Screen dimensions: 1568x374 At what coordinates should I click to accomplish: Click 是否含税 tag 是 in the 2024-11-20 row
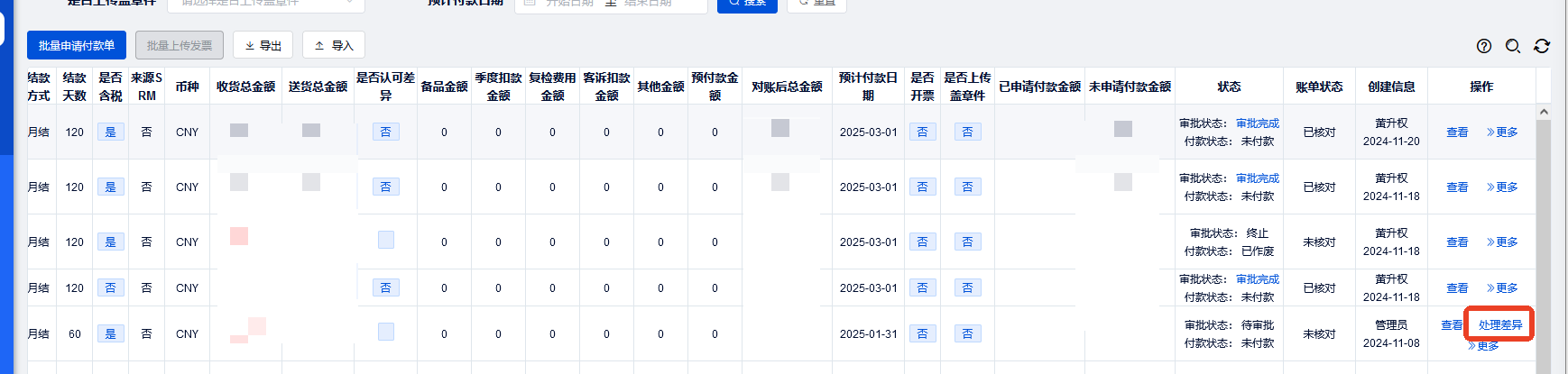(x=110, y=132)
